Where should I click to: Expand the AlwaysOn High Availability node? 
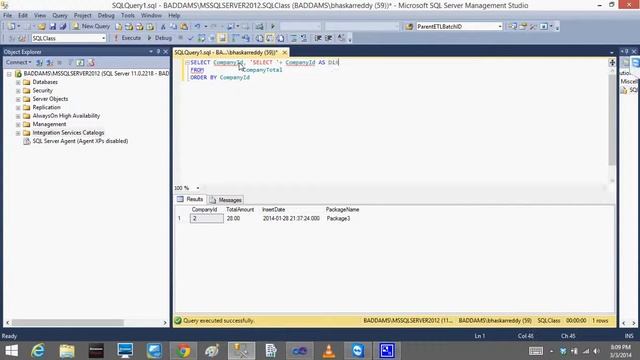[x=18, y=116]
